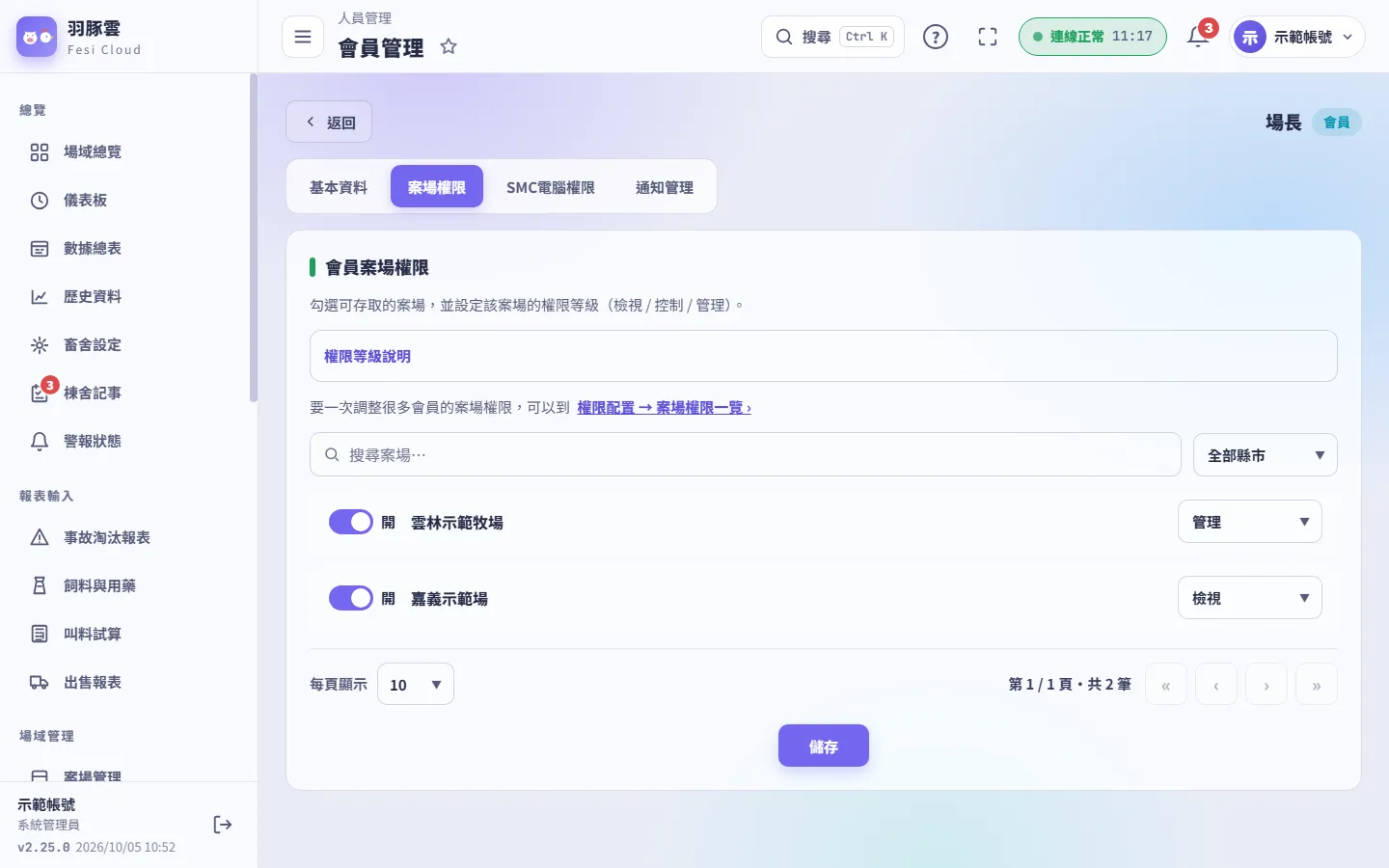Image resolution: width=1389 pixels, height=868 pixels.
Task: Click the logout icon at sidebar bottom
Action: click(223, 825)
